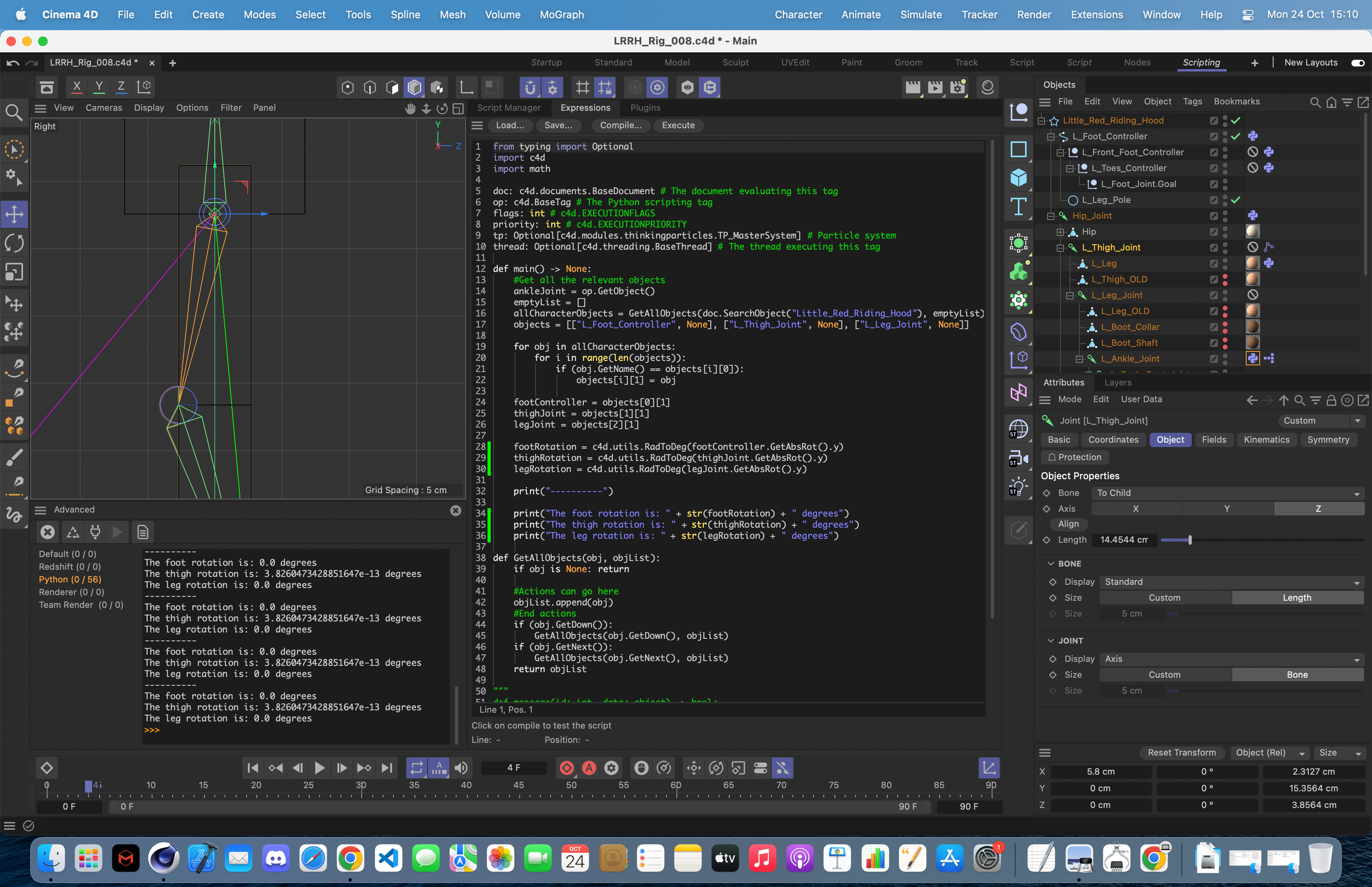
Task: Open Render Settings clapperboard gear icon
Action: point(958,87)
